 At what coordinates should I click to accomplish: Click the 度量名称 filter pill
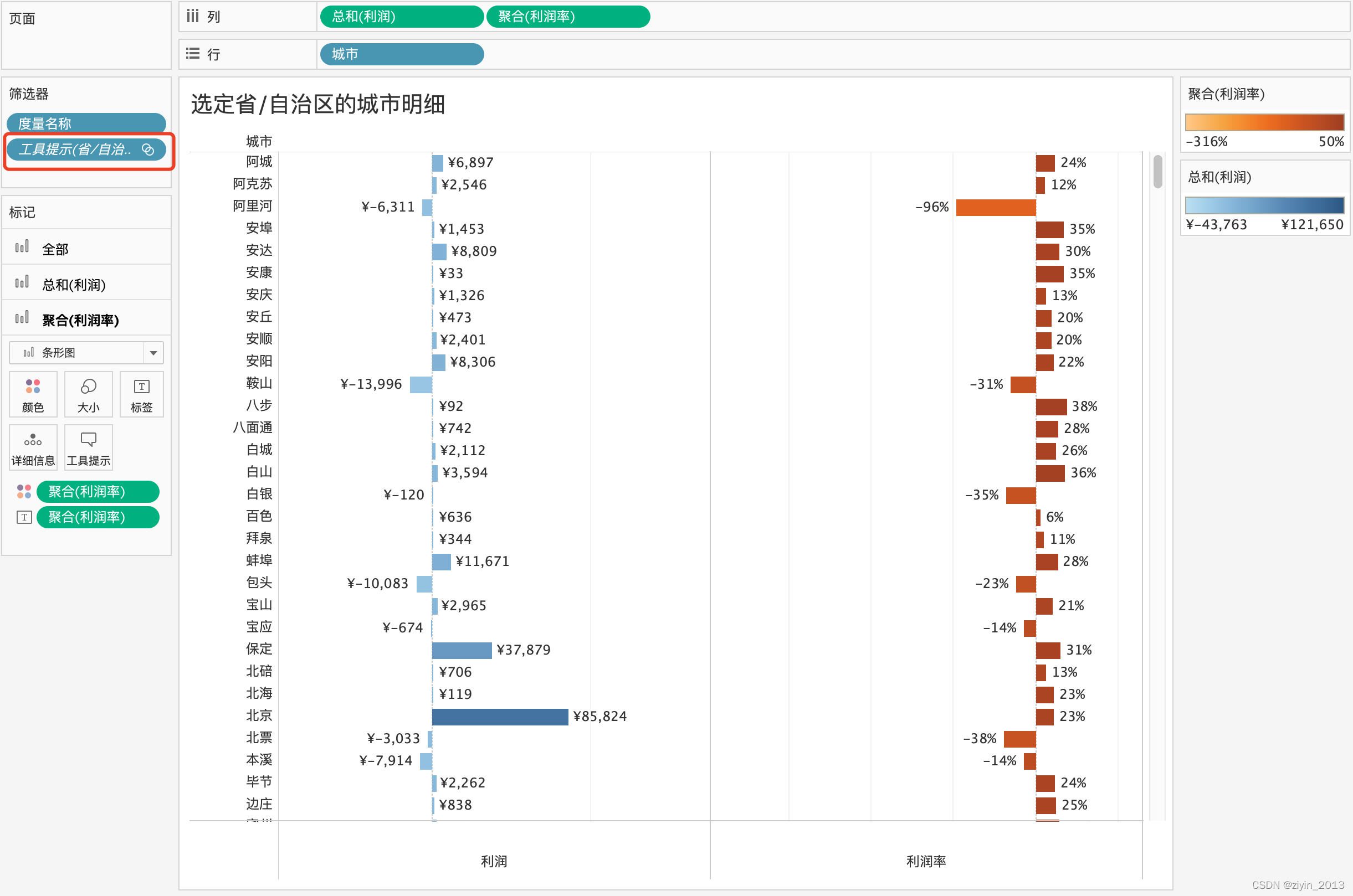[x=86, y=123]
